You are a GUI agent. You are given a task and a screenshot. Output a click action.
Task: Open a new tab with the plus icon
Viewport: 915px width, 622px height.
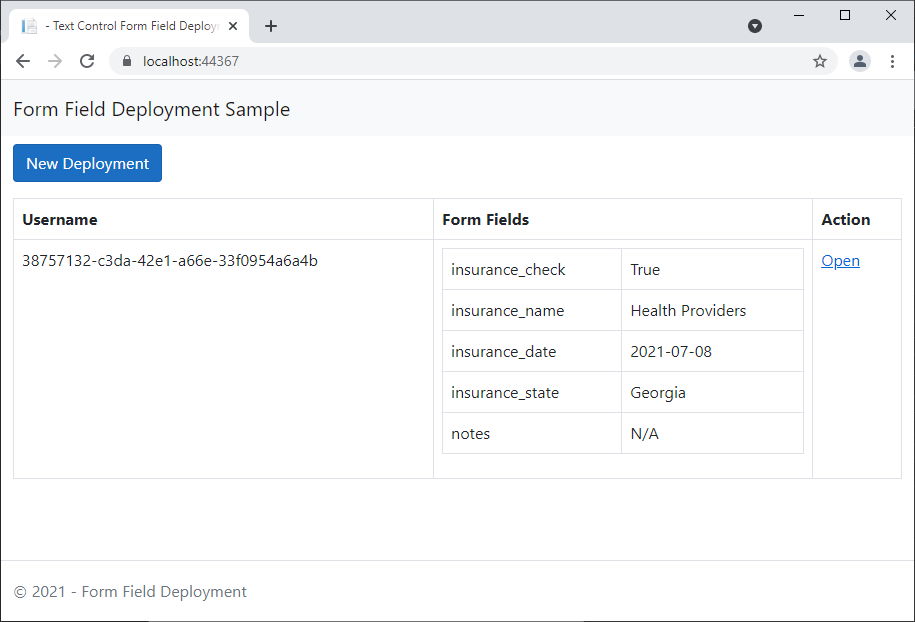click(x=271, y=26)
